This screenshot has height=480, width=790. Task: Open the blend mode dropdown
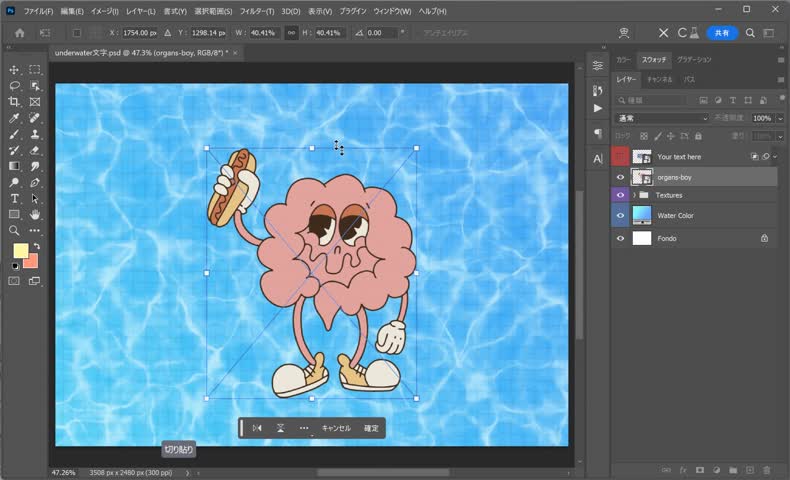pos(660,118)
